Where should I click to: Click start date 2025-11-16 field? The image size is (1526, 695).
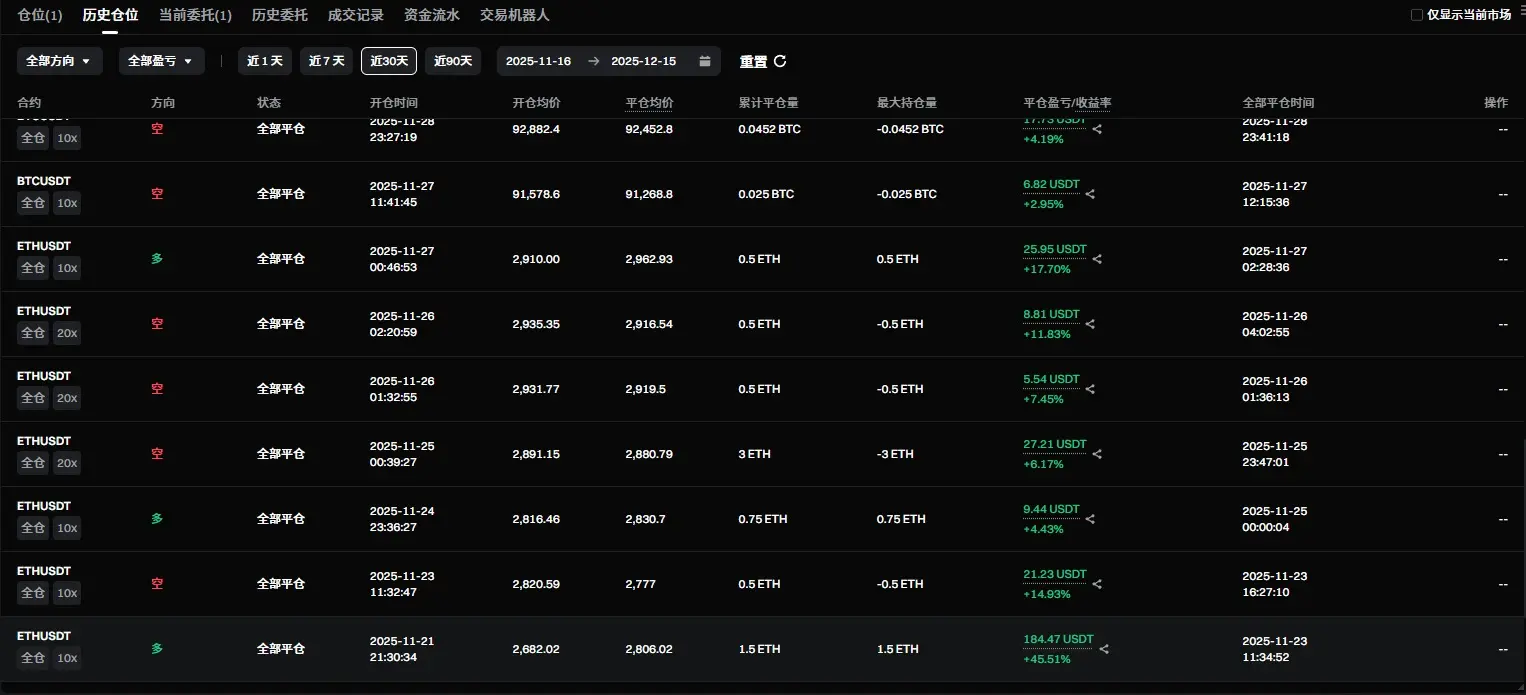tap(538, 61)
